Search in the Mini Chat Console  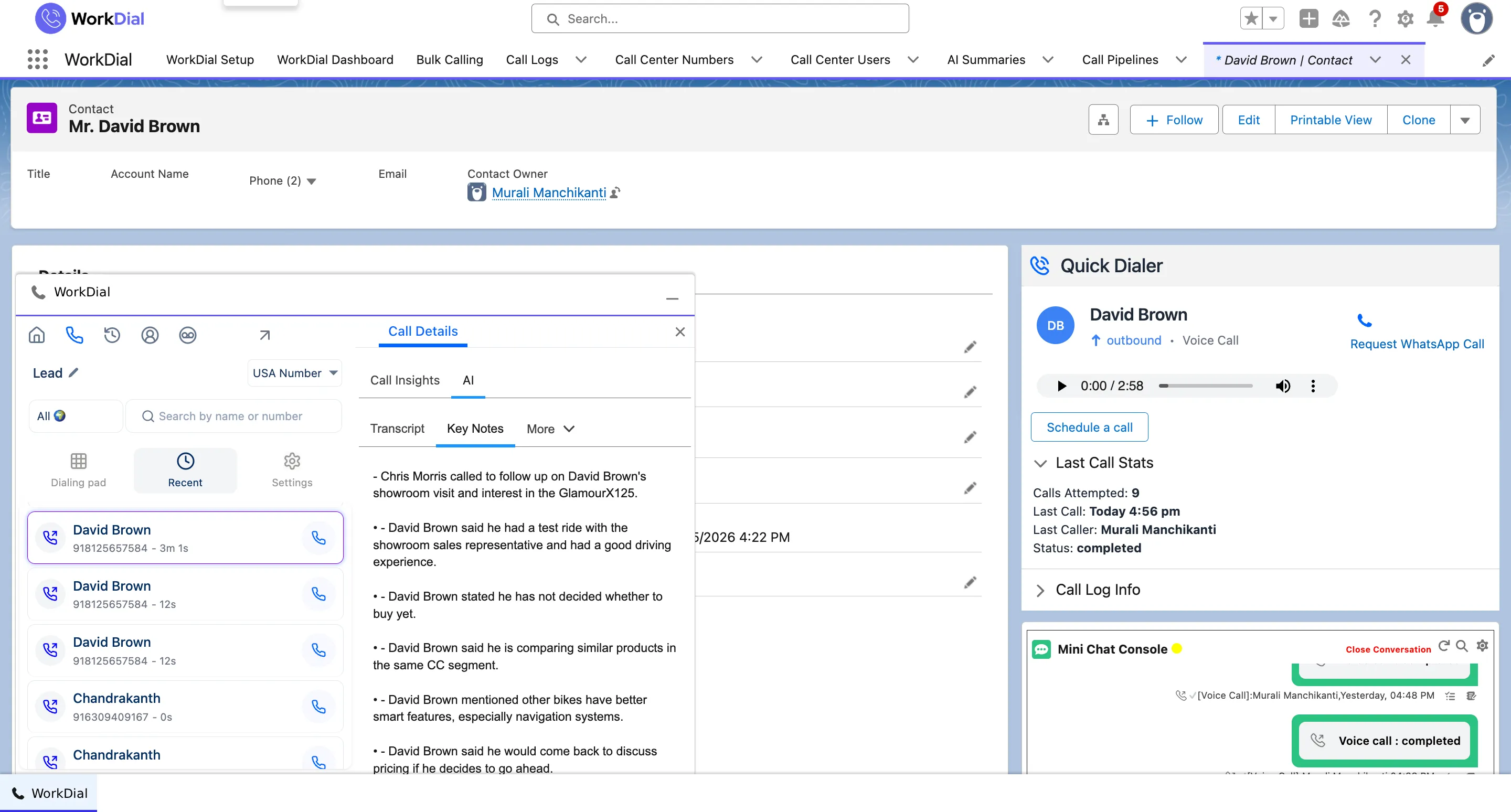click(1462, 646)
